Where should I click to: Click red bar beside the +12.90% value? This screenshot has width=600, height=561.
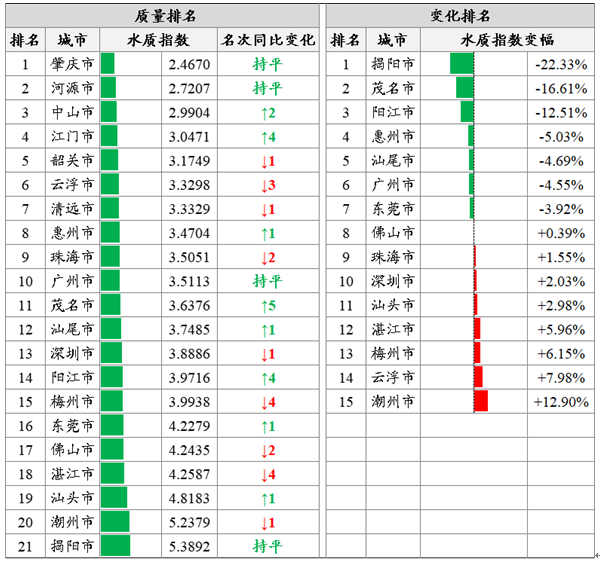[481, 401]
